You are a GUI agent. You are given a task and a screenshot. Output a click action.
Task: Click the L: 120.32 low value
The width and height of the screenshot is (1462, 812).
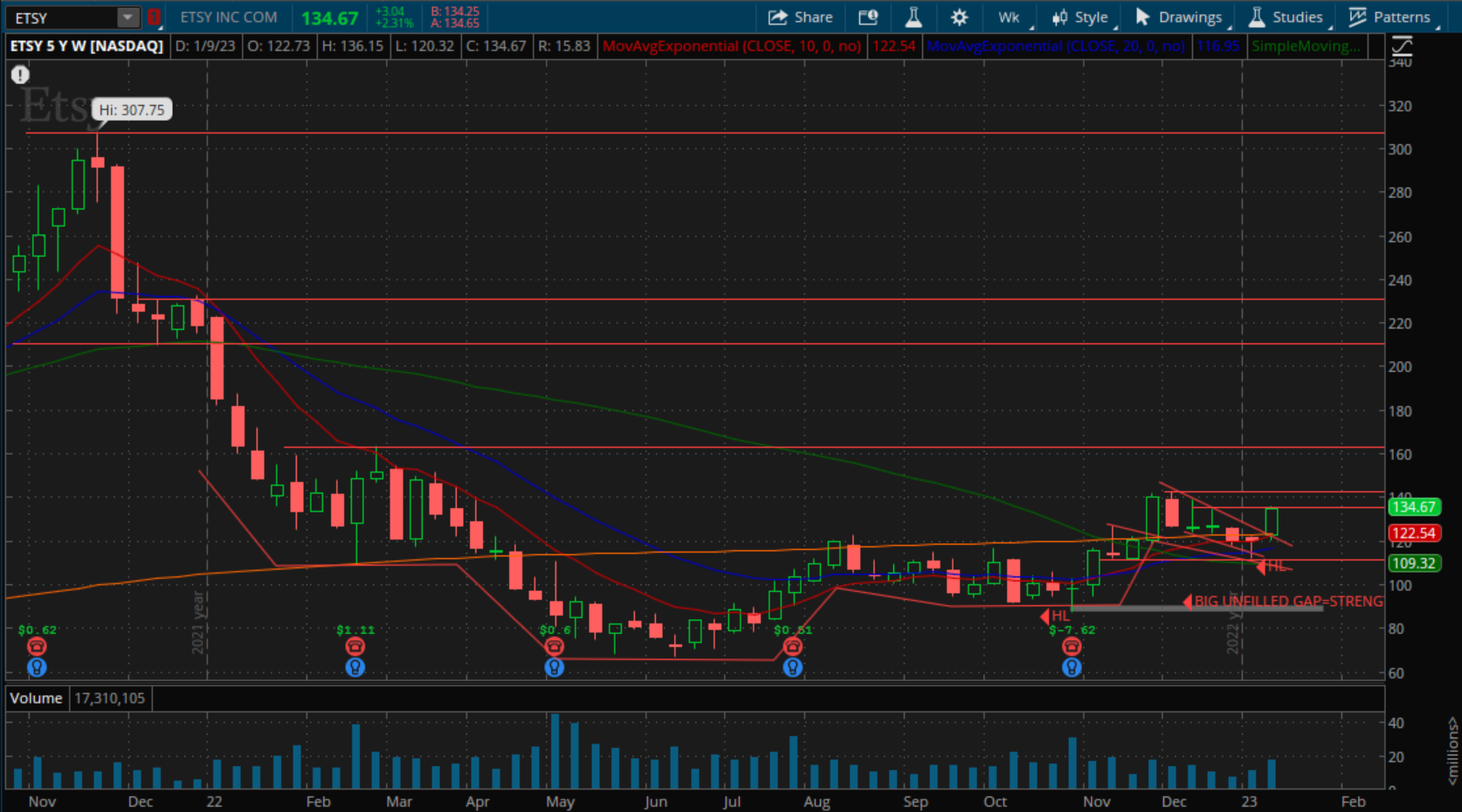click(424, 46)
